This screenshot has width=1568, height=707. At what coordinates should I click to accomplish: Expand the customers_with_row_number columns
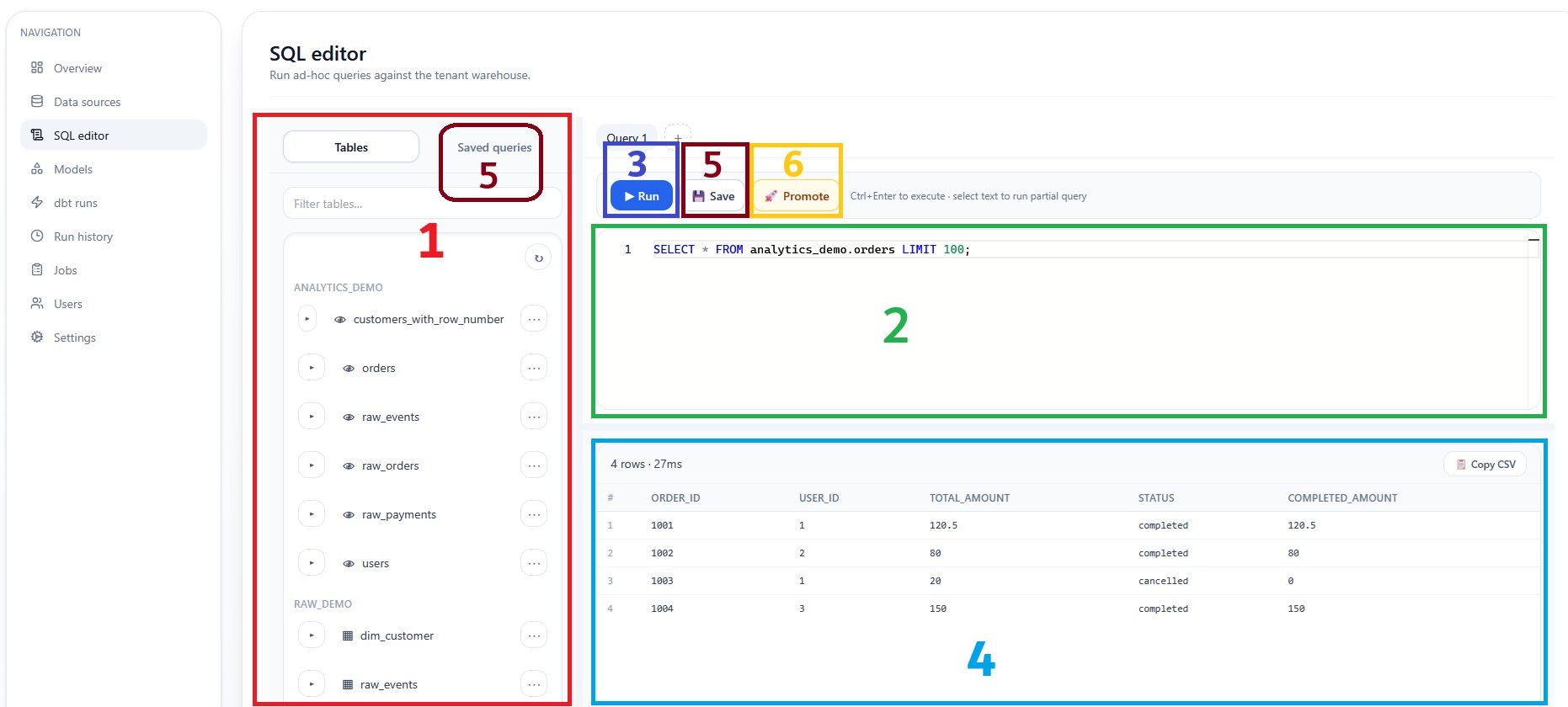pos(307,319)
